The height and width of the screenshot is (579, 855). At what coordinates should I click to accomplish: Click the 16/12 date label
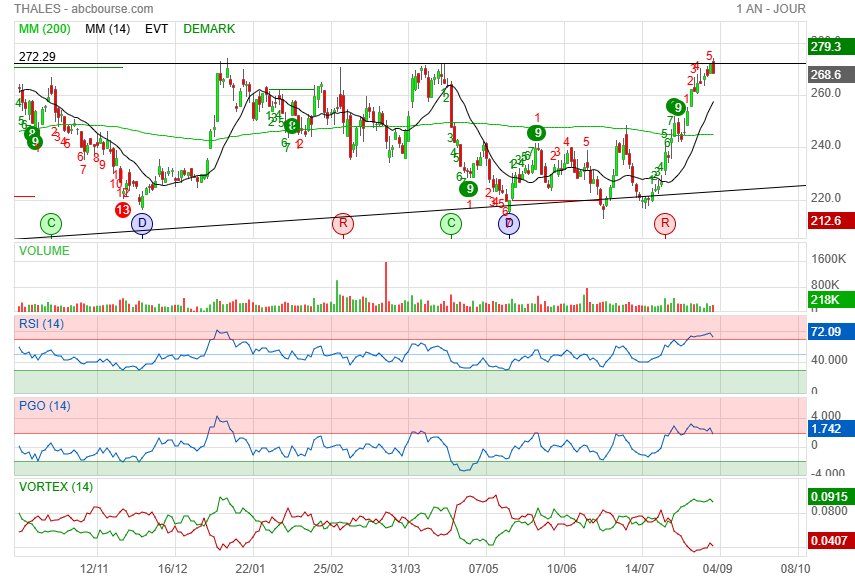(172, 569)
